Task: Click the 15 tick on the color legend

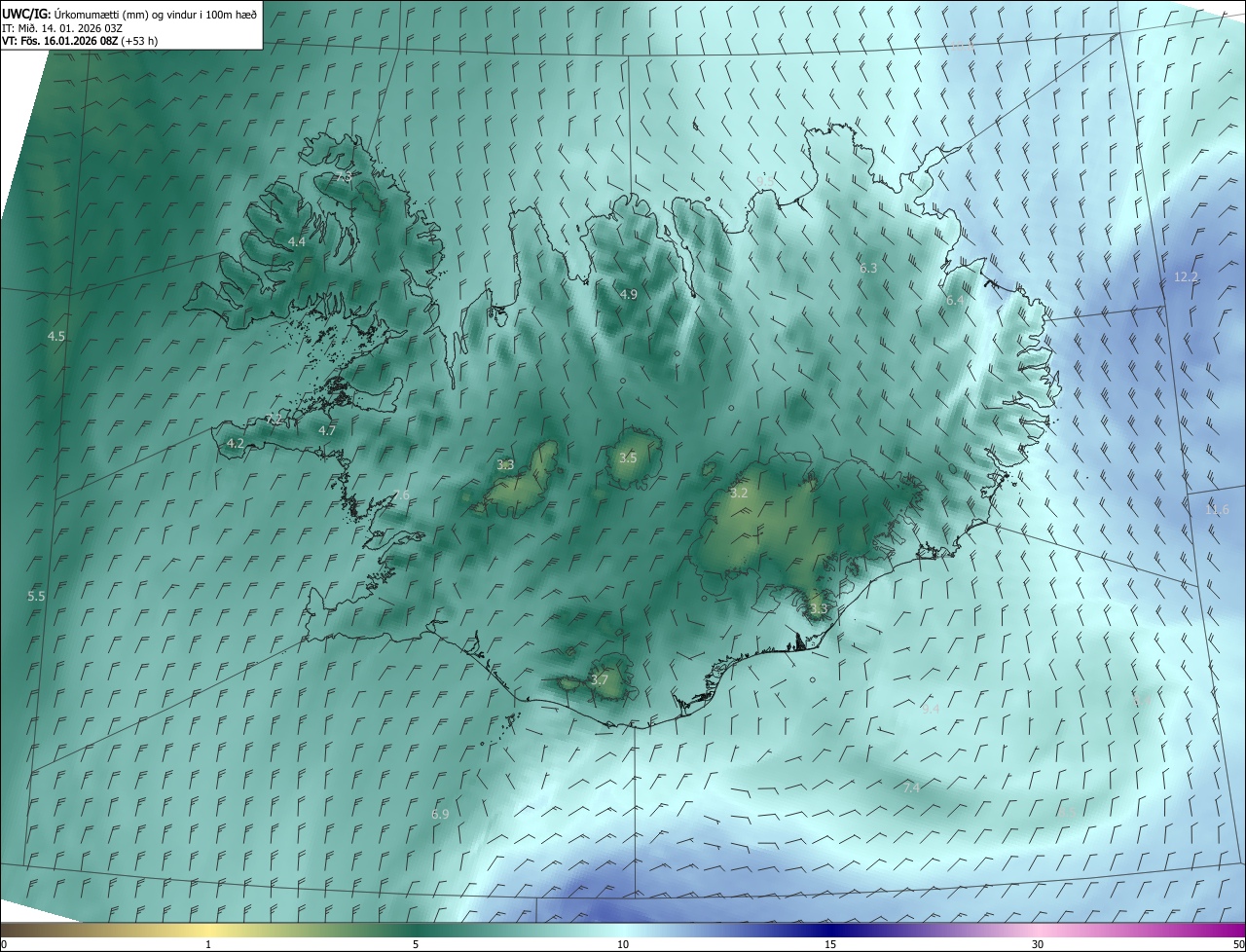Action: tap(830, 944)
